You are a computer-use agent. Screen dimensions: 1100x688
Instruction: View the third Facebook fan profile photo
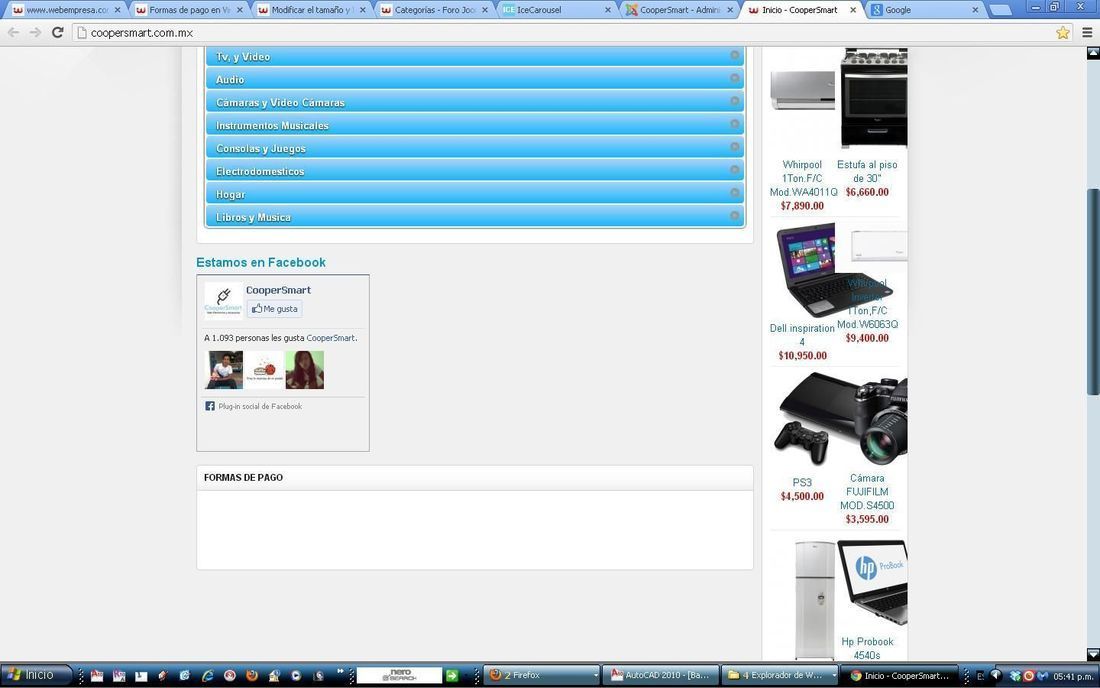point(304,370)
